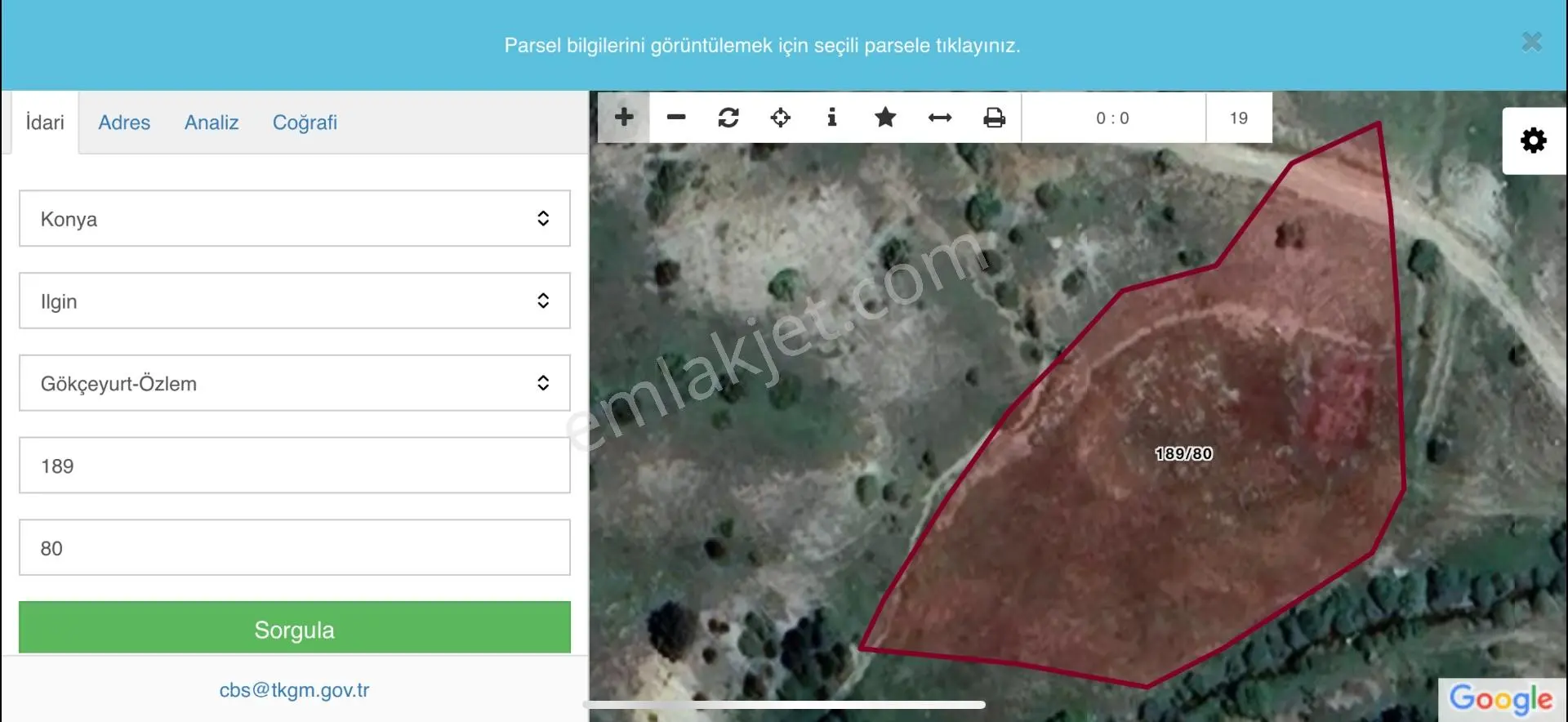The image size is (1568, 722).
Task: Switch to the Analiz tab
Action: click(212, 123)
